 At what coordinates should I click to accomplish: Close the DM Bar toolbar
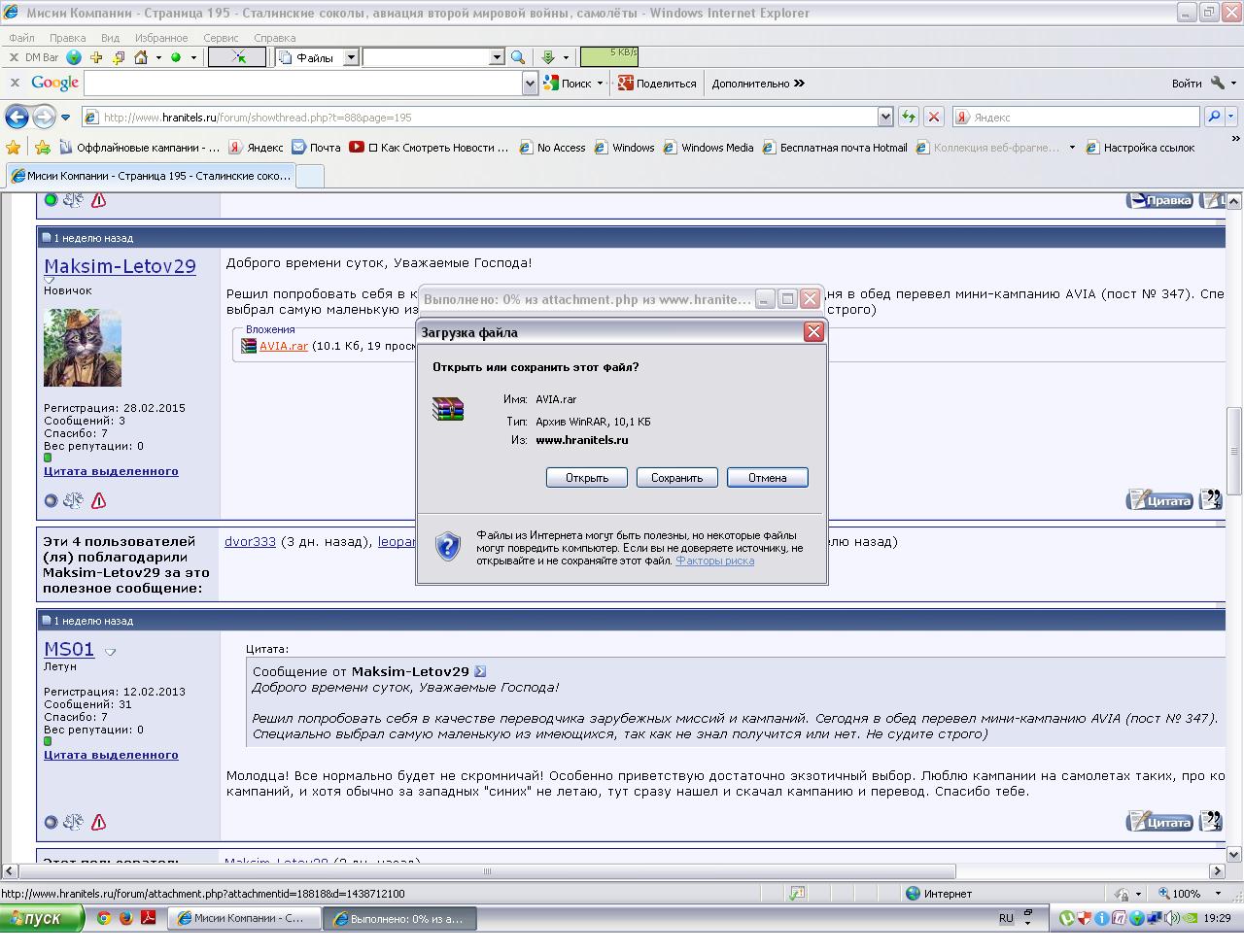point(14,57)
